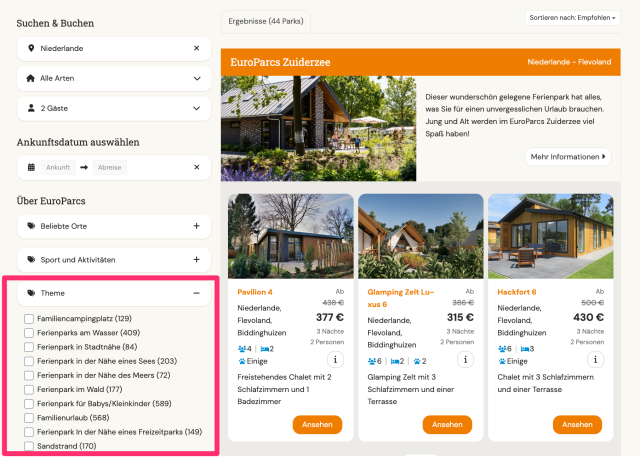Select the Familienurlaub (568) checkbox
The height and width of the screenshot is (471, 640).
click(29, 418)
